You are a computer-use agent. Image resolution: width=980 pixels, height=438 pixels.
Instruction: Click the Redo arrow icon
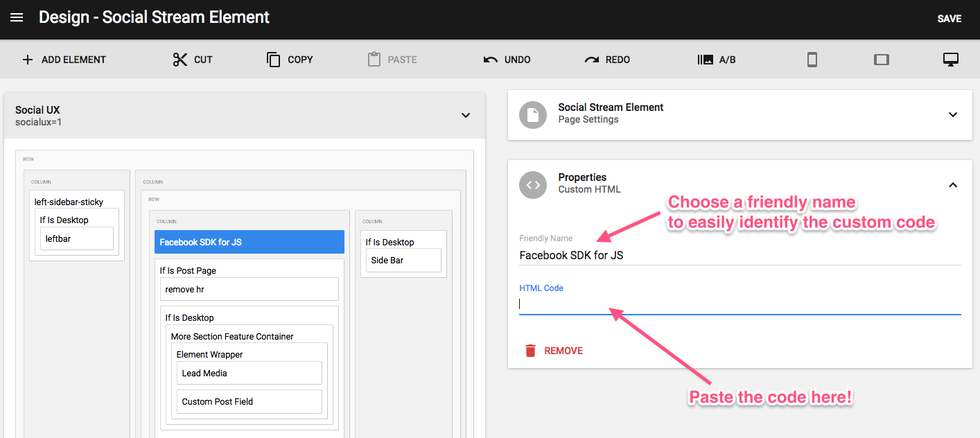coord(591,60)
